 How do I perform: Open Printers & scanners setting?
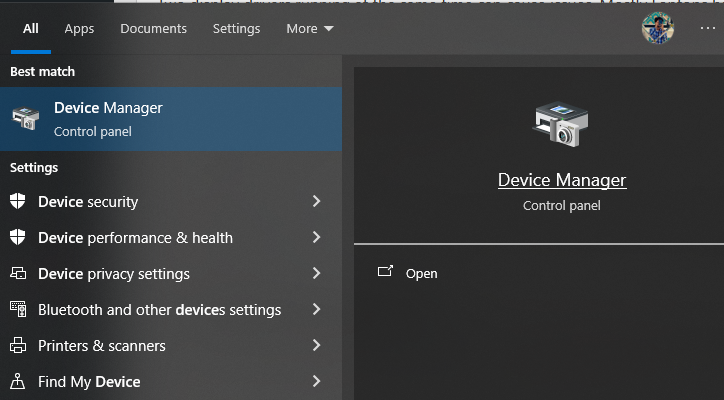[x=171, y=345]
